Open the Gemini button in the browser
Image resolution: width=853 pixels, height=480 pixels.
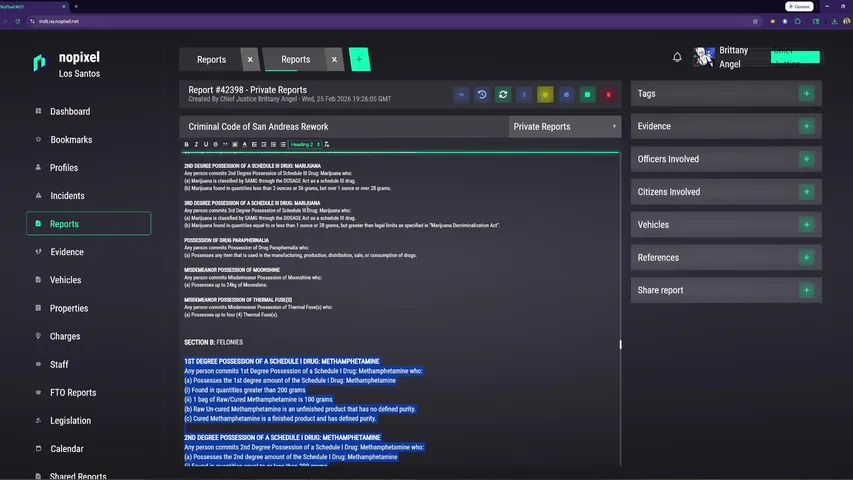tap(799, 7)
